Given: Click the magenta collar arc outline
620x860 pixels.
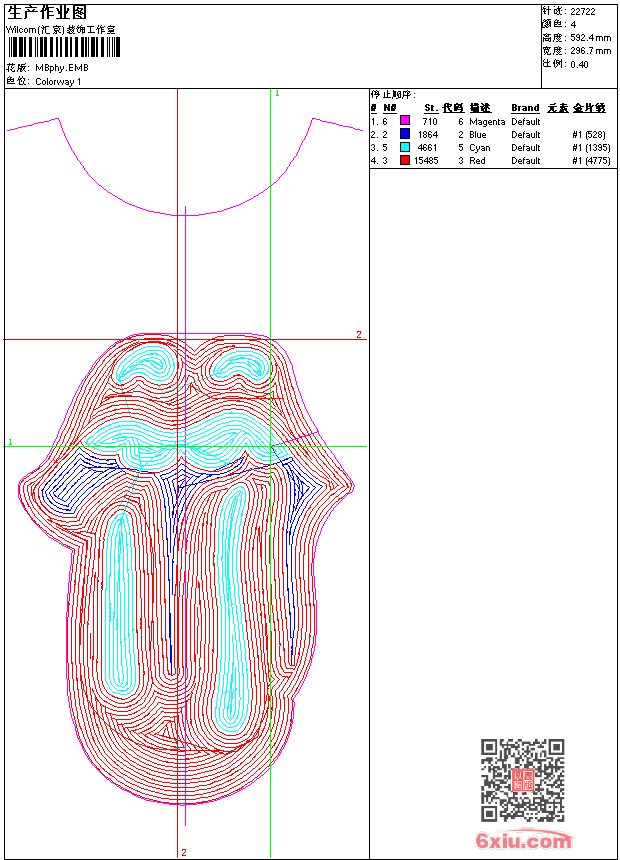Looking at the screenshot, I should [x=185, y=213].
